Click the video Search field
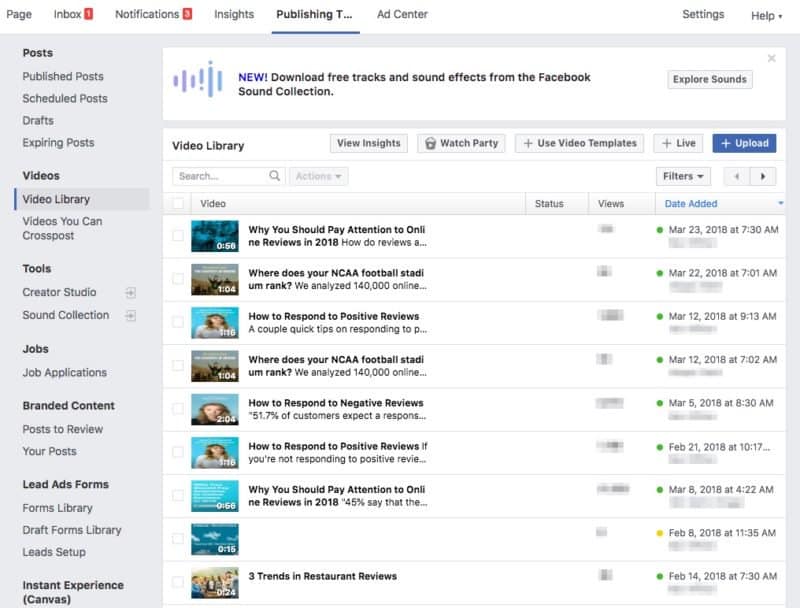The height and width of the screenshot is (608, 800). [x=228, y=176]
